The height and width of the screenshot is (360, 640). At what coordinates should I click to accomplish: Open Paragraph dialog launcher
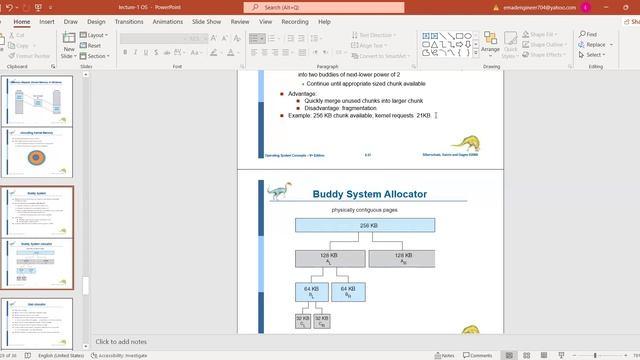tap(413, 66)
